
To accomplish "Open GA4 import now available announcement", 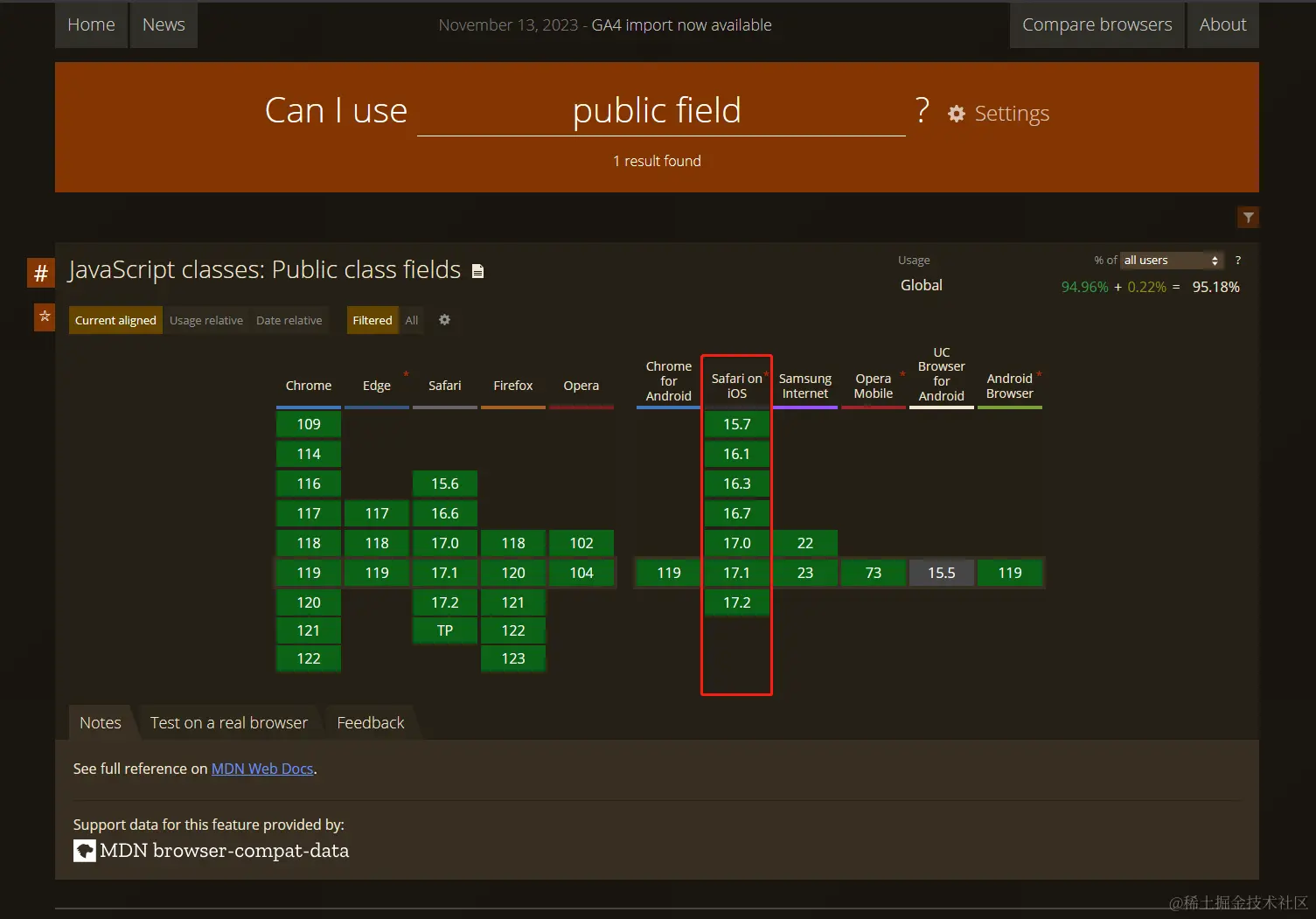I will click(x=682, y=25).
